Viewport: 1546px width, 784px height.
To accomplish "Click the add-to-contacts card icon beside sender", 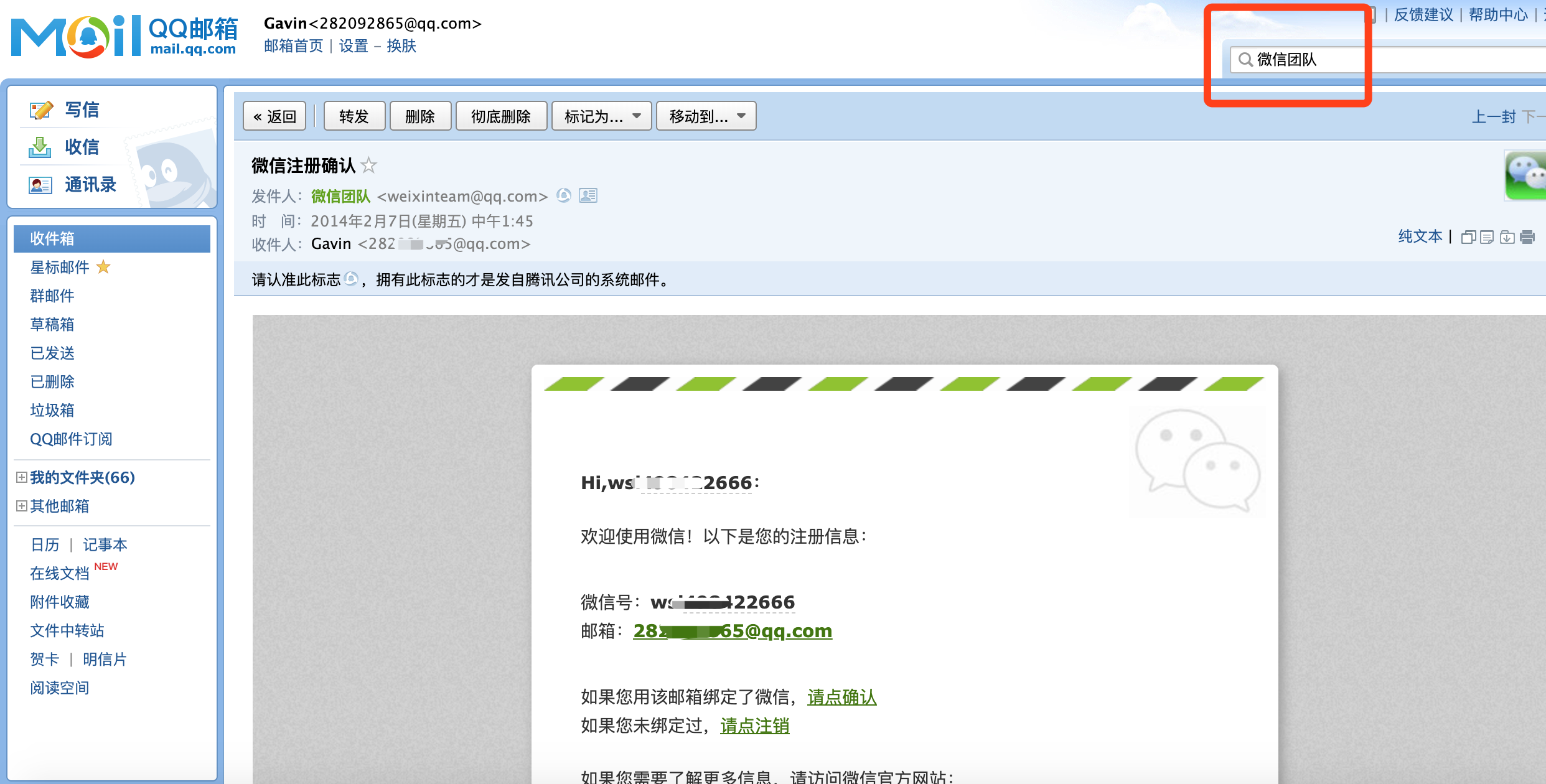I will 588,196.
